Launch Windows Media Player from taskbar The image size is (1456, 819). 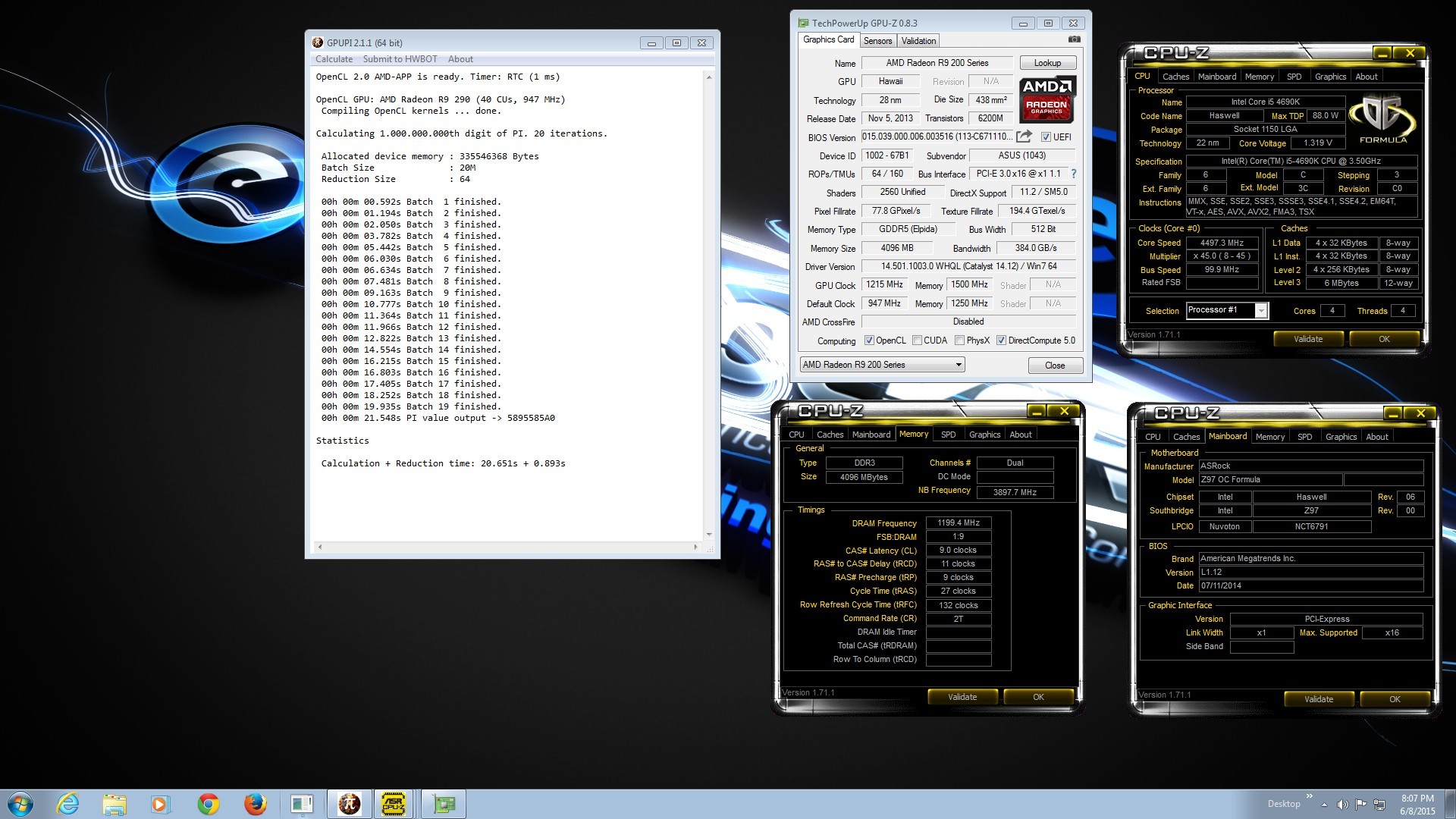pos(160,804)
